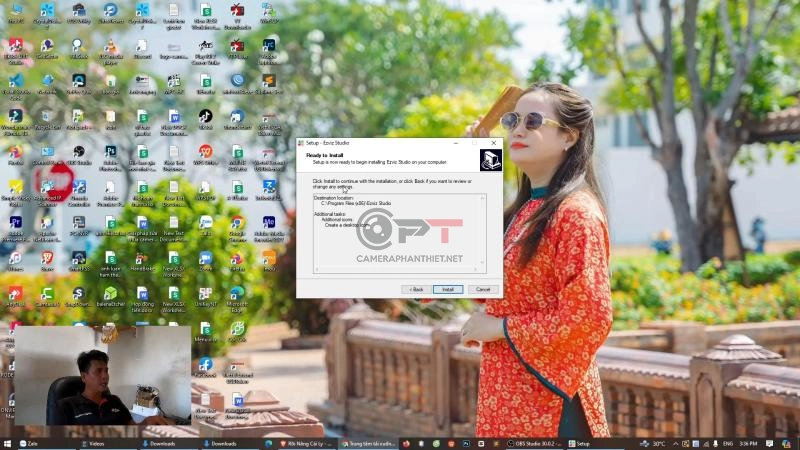The image size is (800, 450).
Task: Go Back in the setup wizard
Action: pyautogui.click(x=416, y=289)
